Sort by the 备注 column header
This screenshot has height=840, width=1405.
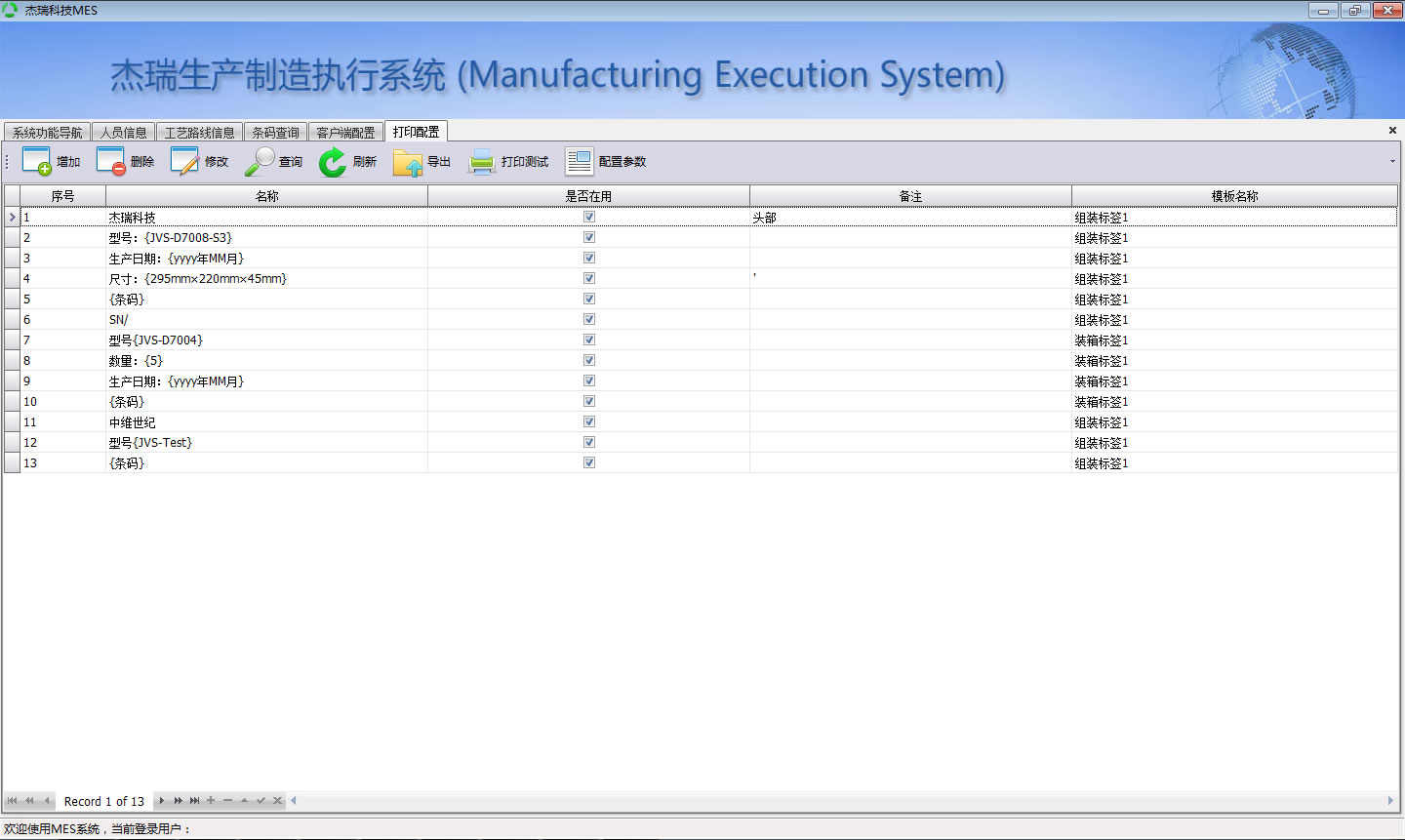tap(910, 196)
